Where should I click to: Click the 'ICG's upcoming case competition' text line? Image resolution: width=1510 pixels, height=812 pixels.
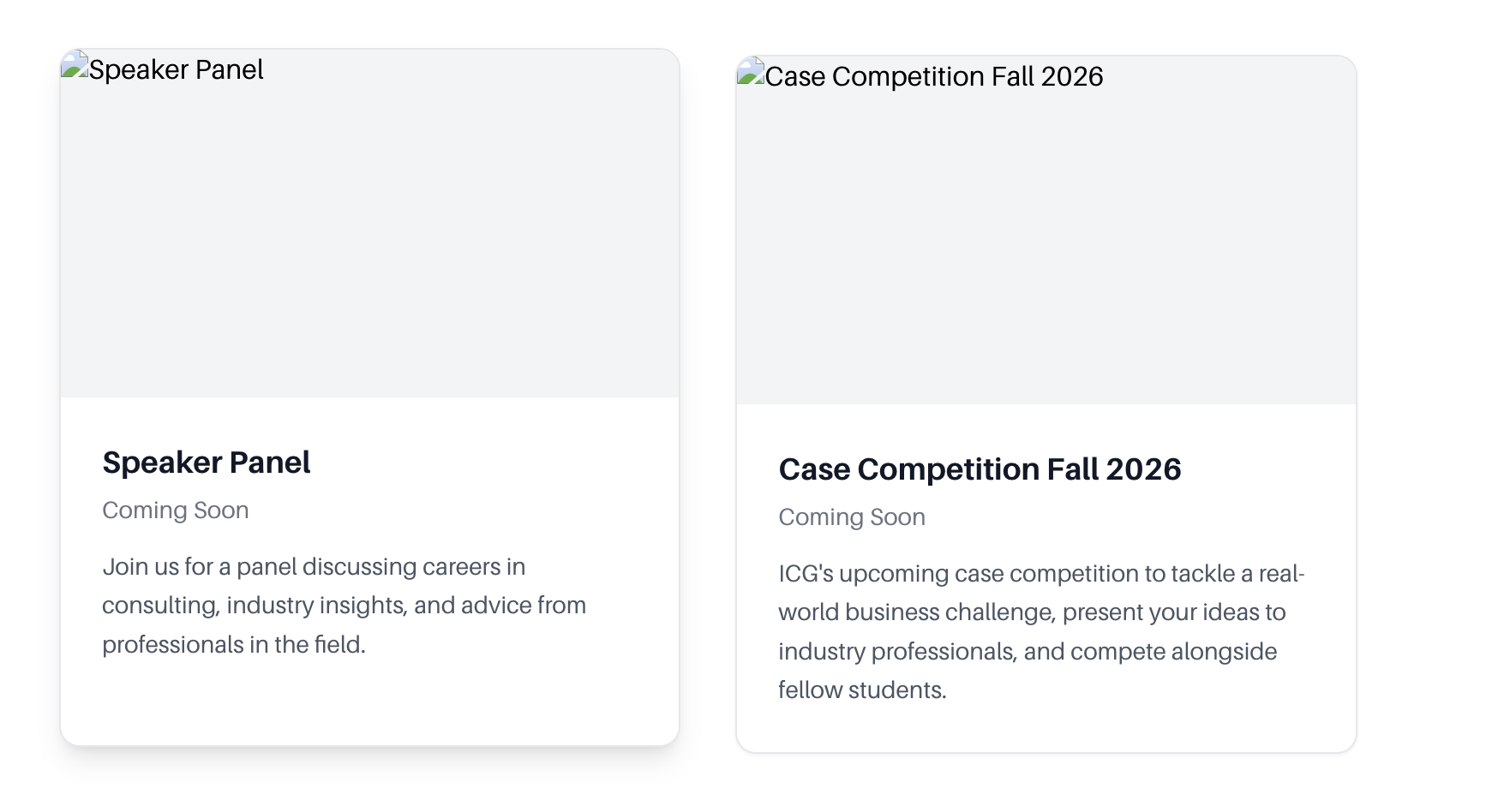tap(1041, 574)
